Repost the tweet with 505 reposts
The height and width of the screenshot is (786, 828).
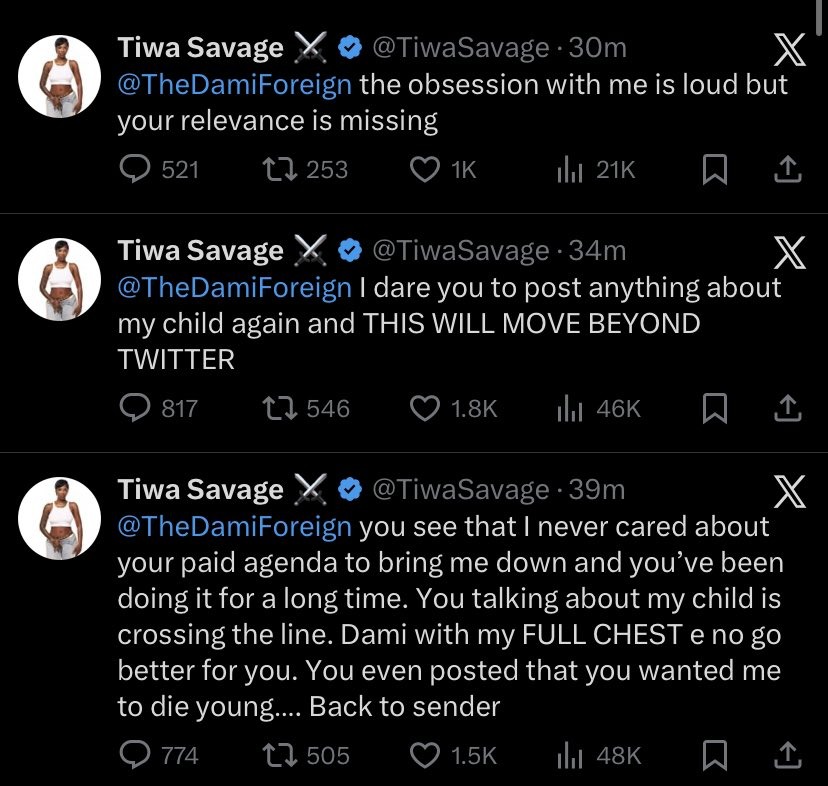(277, 756)
